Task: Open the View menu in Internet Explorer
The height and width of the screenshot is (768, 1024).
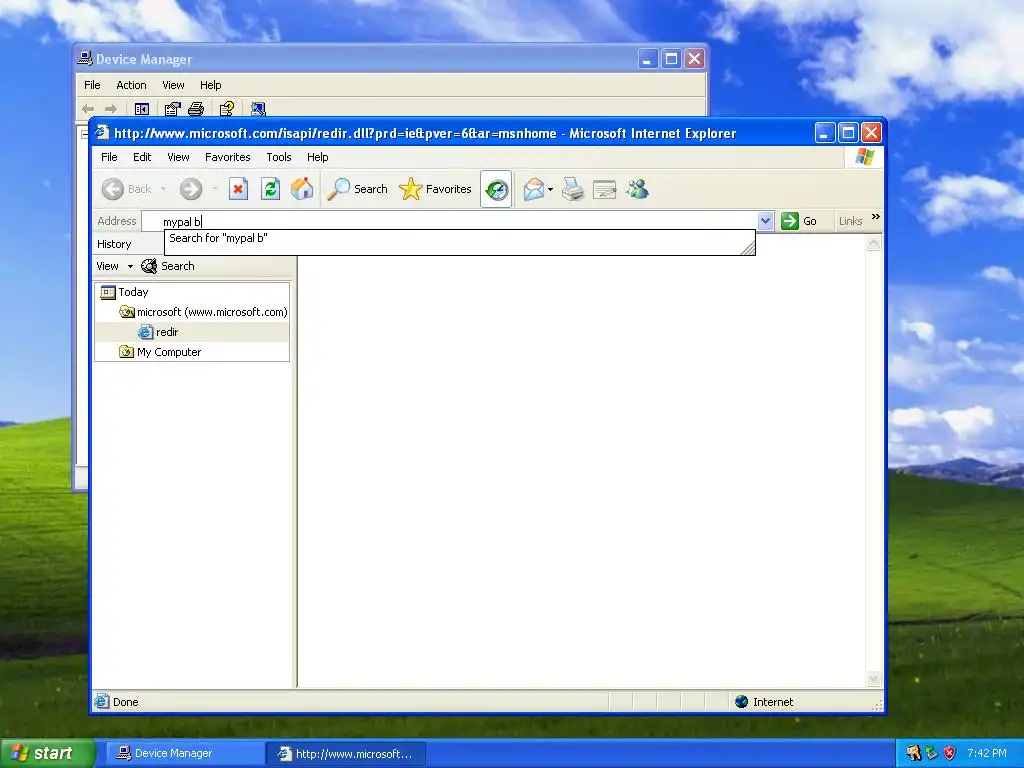Action: click(x=178, y=157)
